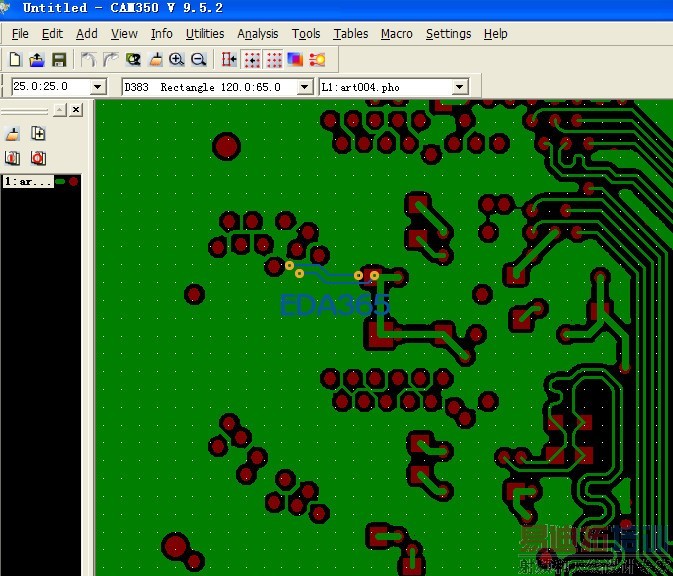Open the View menu
673x576 pixels.
[x=124, y=33]
